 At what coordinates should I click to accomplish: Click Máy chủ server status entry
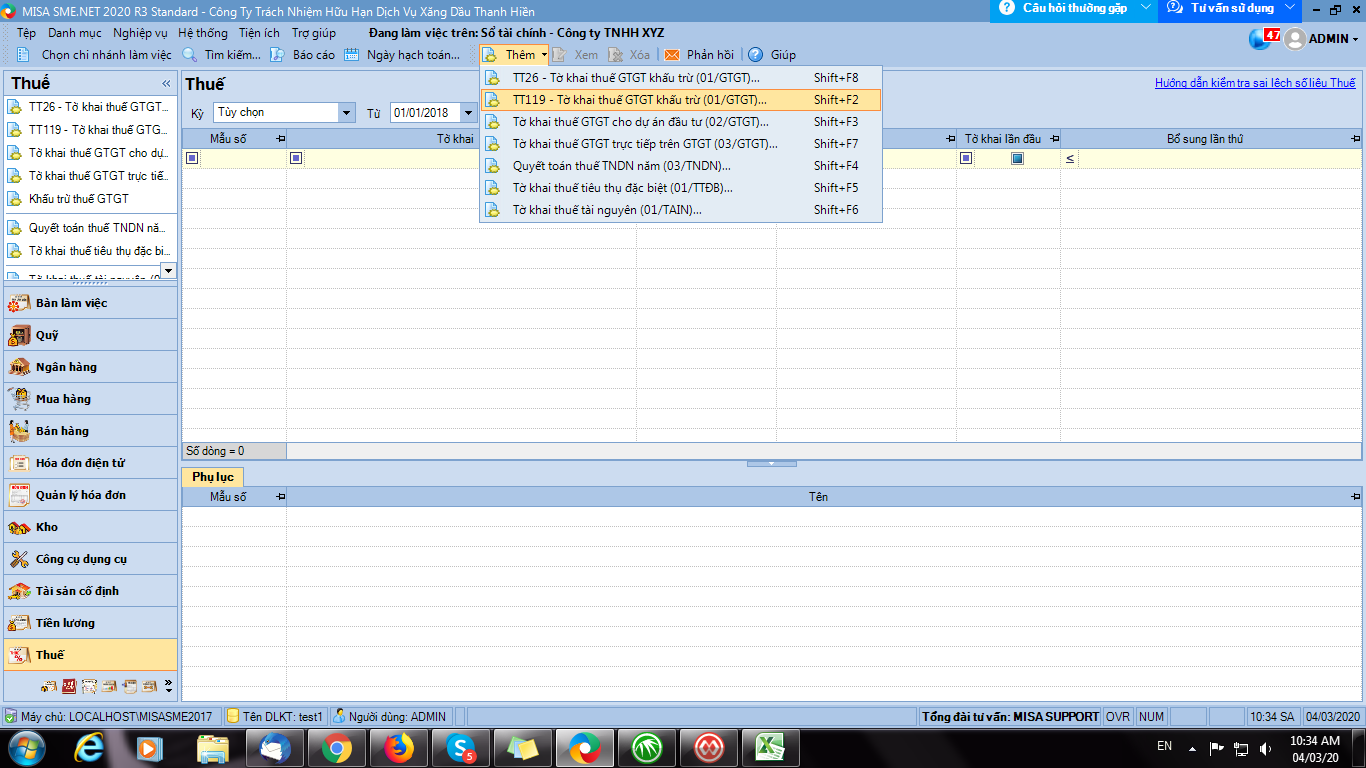click(110, 716)
